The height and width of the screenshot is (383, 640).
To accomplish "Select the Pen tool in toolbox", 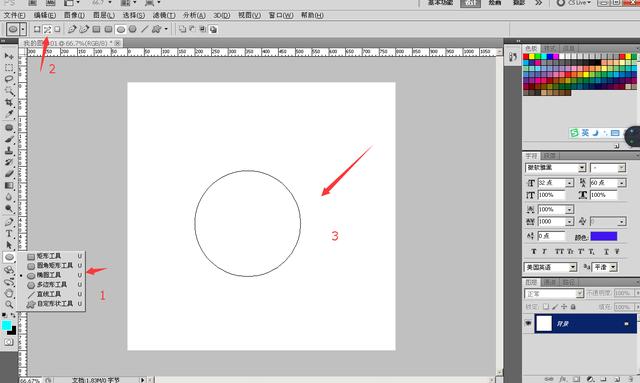I will 9,223.
